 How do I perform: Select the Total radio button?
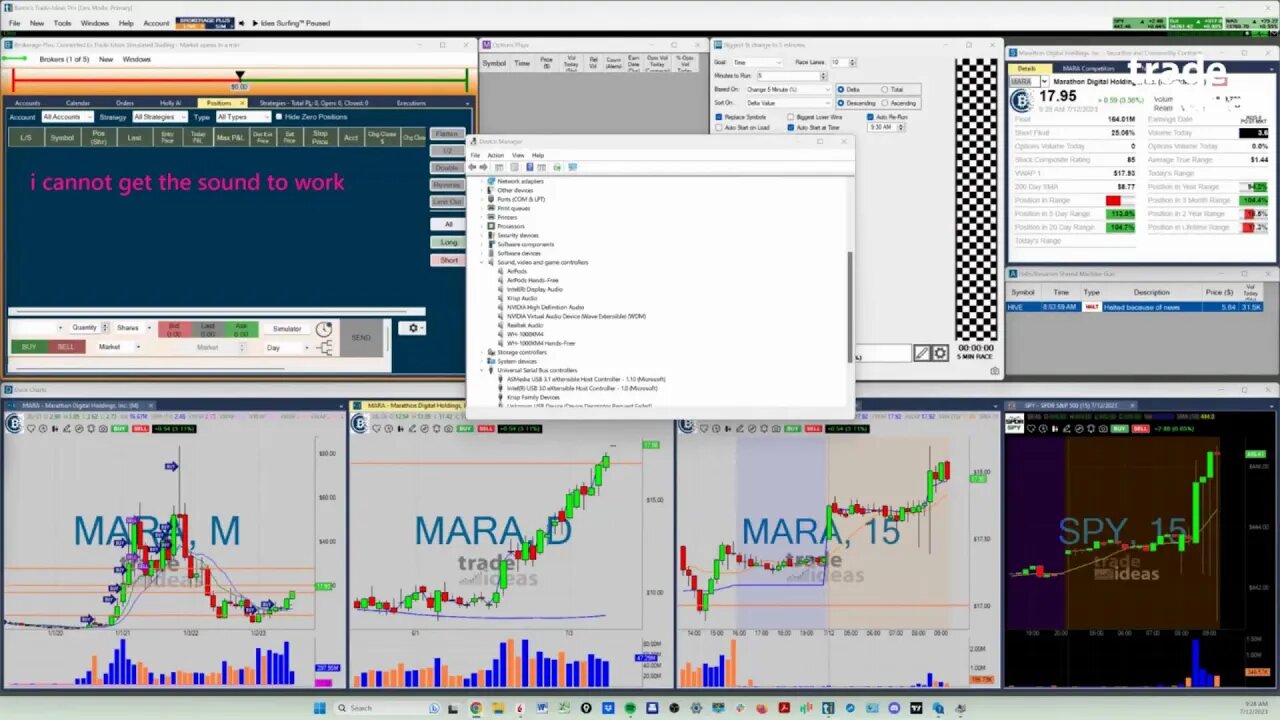click(885, 89)
